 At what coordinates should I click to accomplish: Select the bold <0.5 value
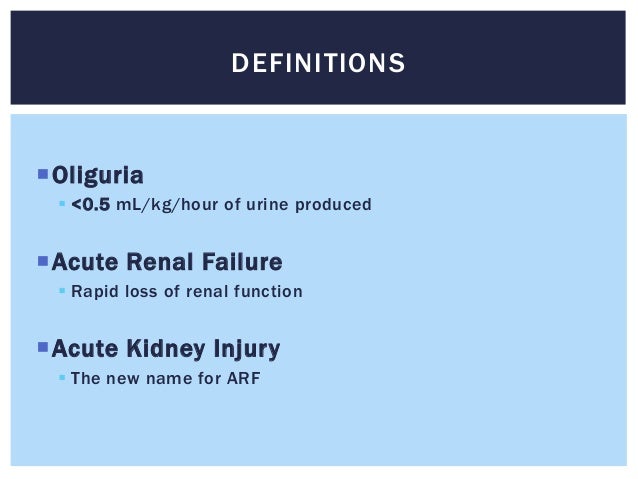90,204
